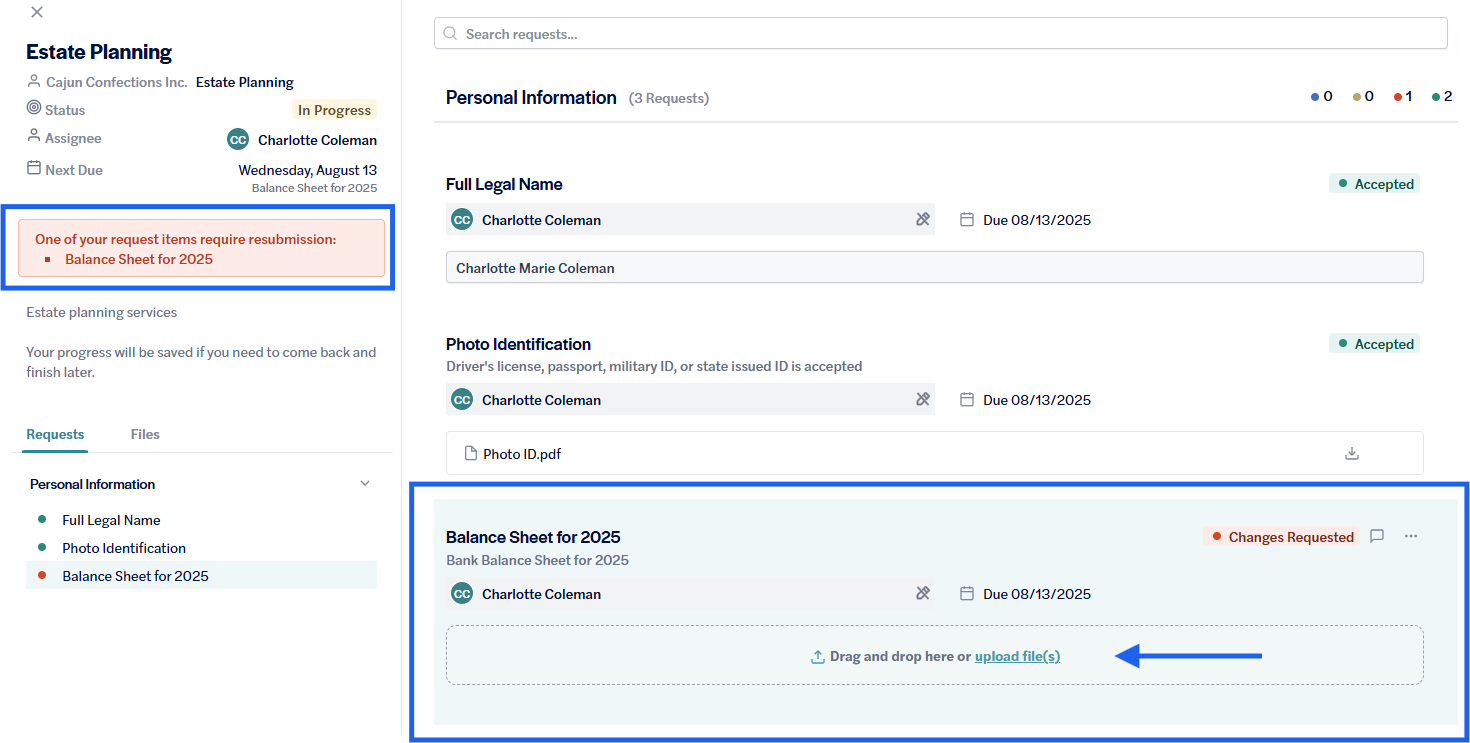Select Photo Identification in sidebar list
Image resolution: width=1470 pixels, height=743 pixels.
(x=124, y=548)
